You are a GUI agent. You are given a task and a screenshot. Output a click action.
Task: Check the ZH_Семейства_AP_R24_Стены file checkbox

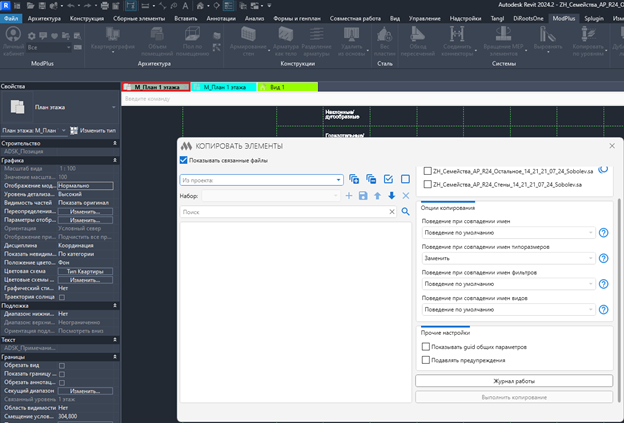point(427,184)
